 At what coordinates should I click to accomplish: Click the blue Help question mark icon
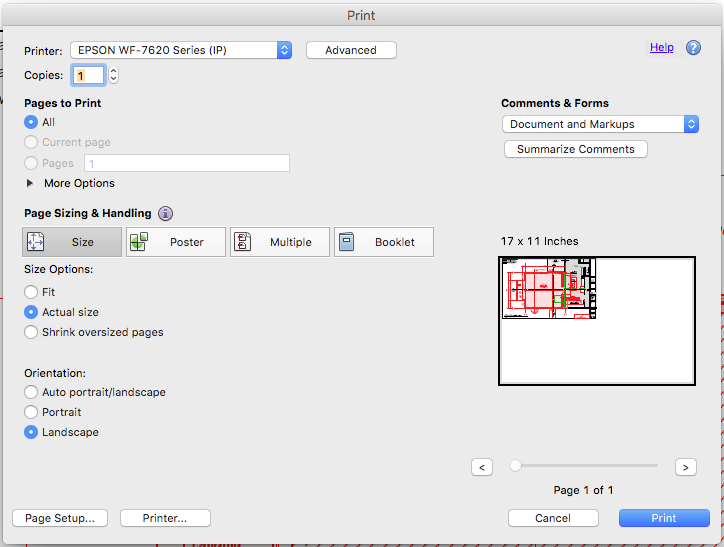[x=693, y=48]
